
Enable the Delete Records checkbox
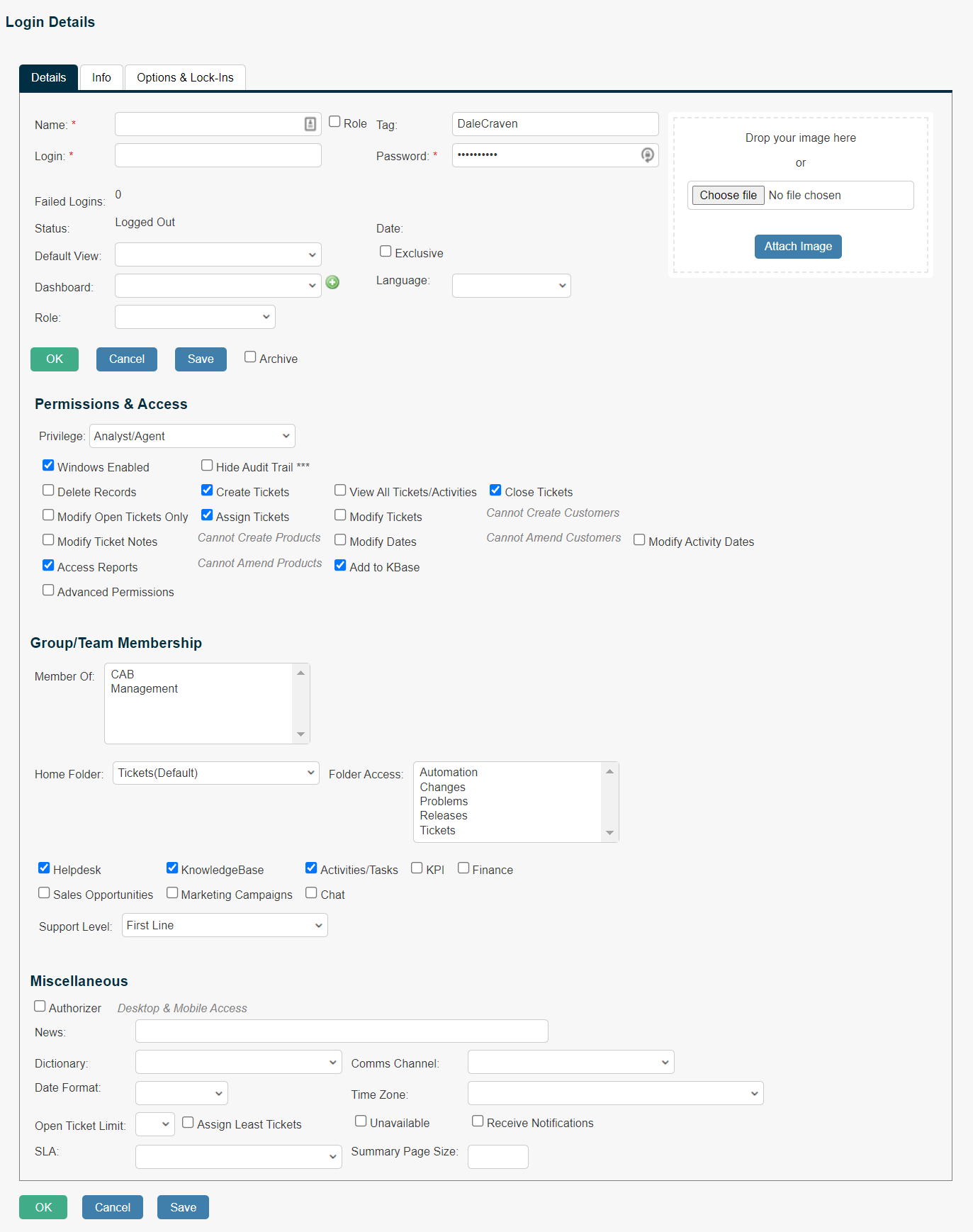pos(48,491)
